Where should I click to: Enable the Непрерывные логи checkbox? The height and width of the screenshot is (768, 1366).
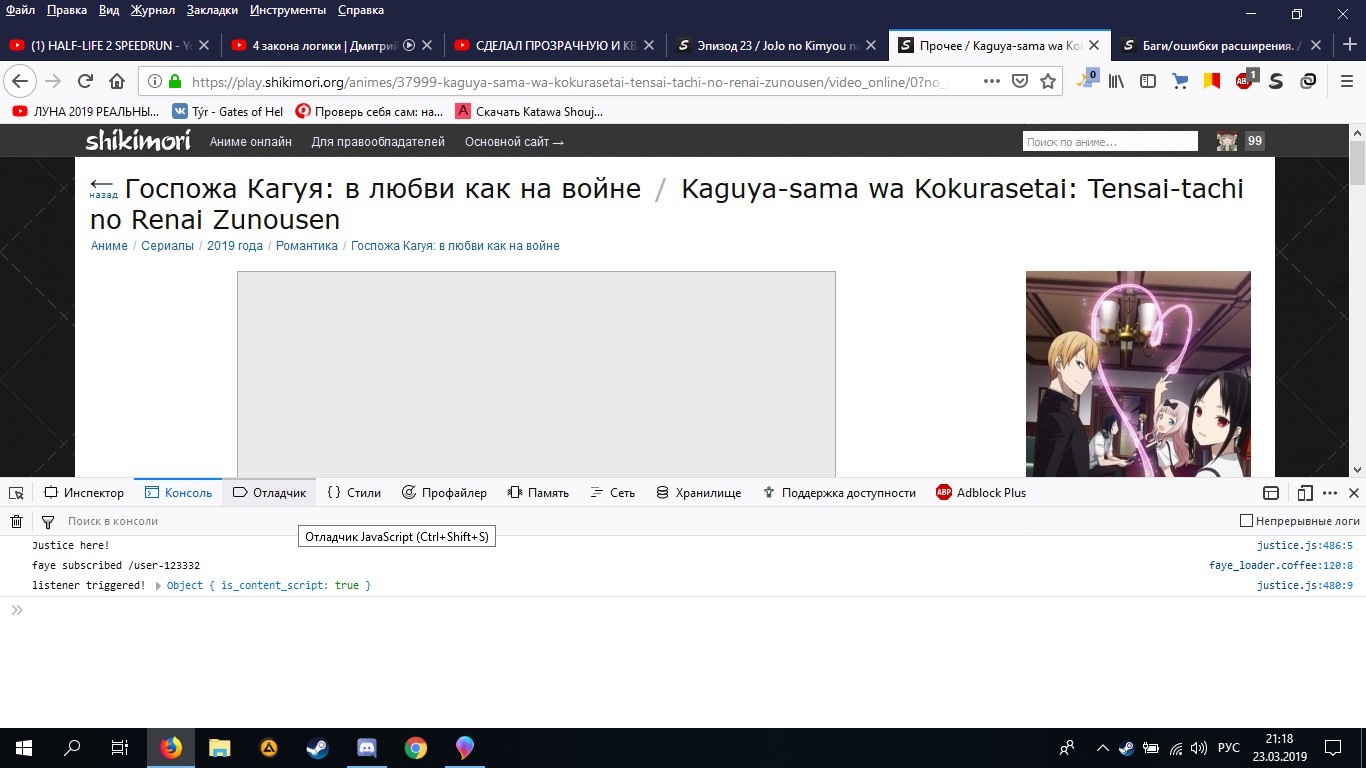point(1246,521)
